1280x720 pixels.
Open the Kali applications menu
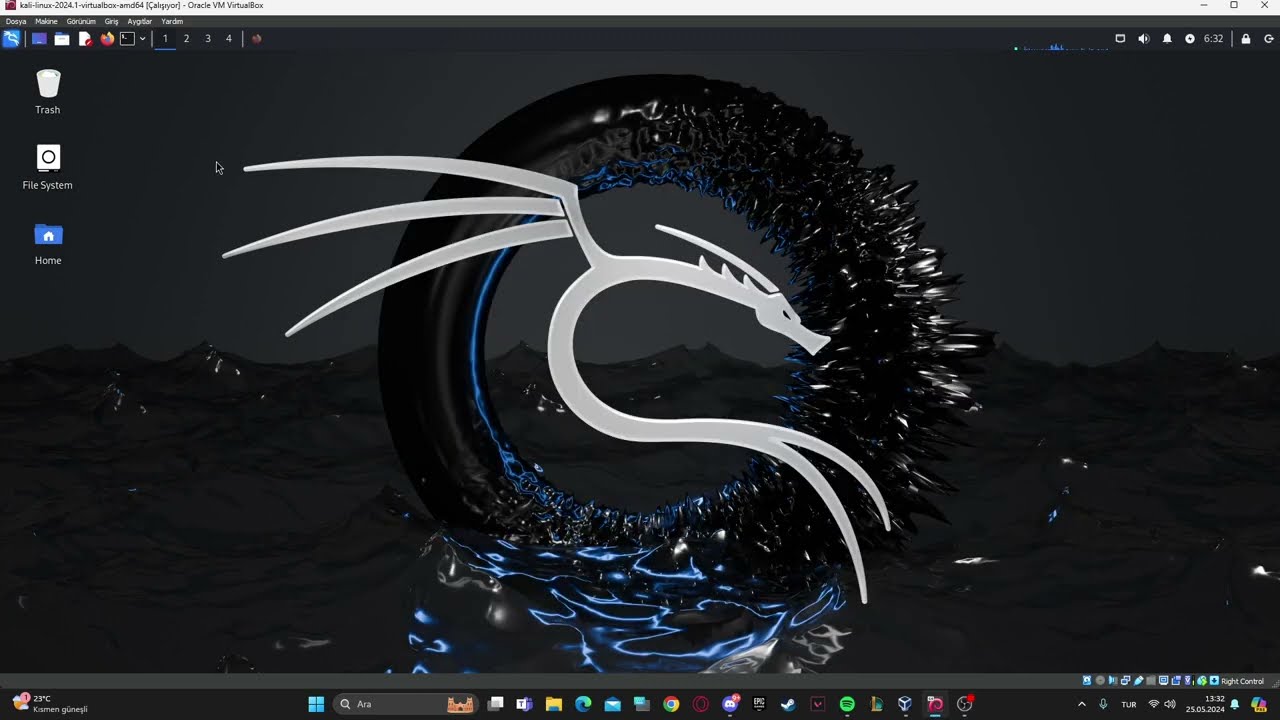pyautogui.click(x=11, y=39)
